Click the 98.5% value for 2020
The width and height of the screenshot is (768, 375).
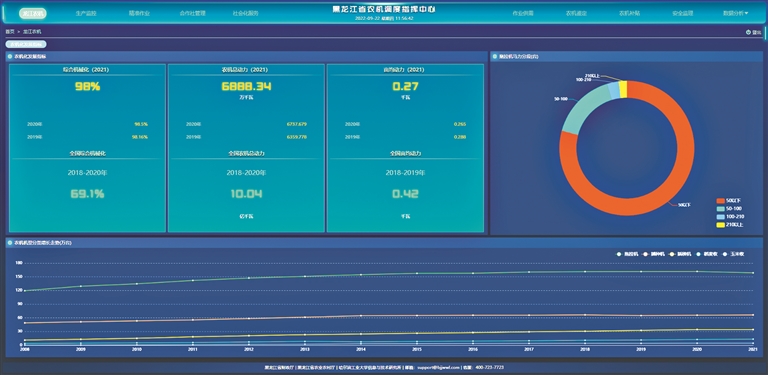click(x=141, y=124)
